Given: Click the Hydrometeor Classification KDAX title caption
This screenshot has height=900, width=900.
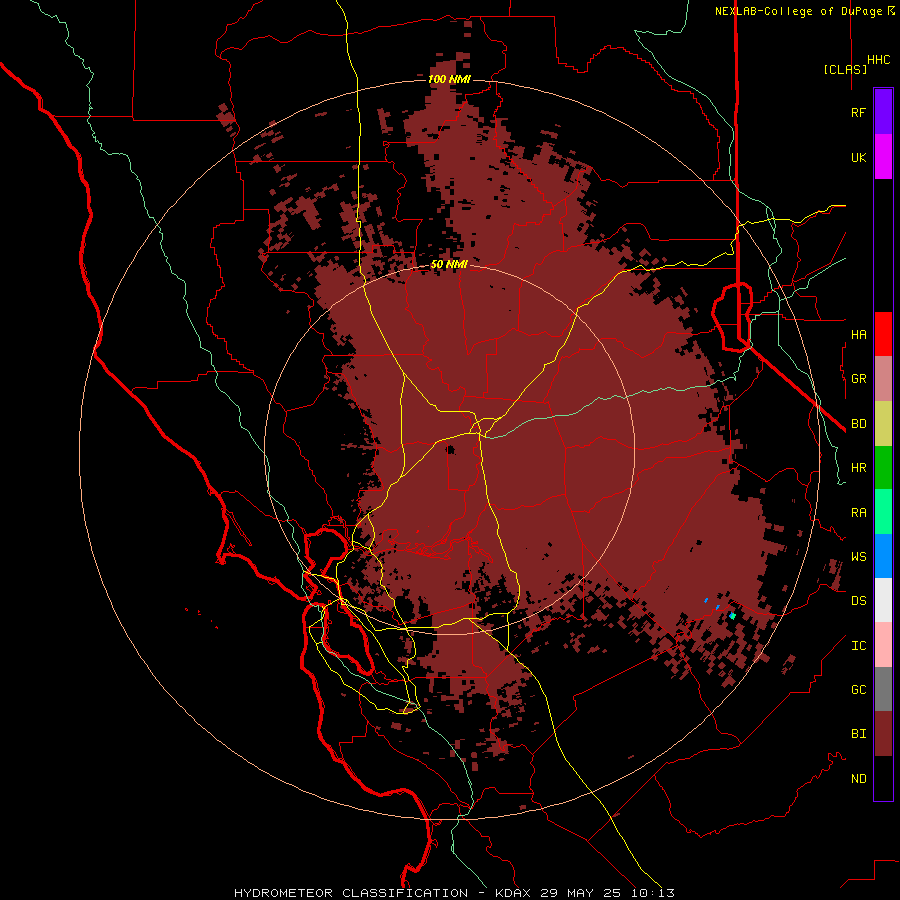Looking at the screenshot, I should pyautogui.click(x=454, y=893).
